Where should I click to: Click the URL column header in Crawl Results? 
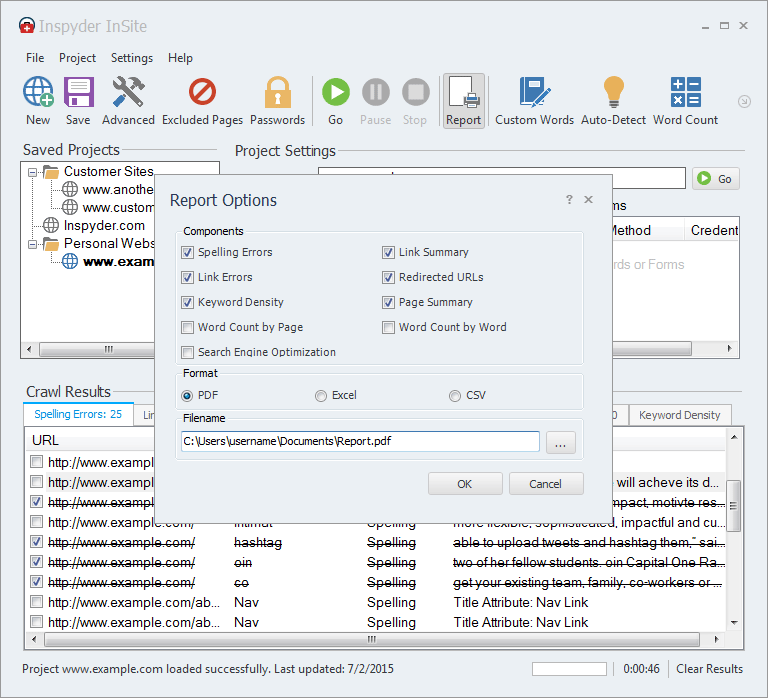click(x=45, y=440)
